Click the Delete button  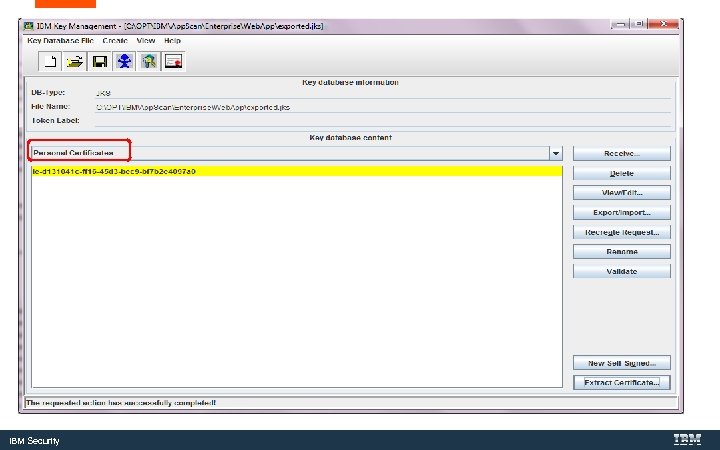tap(622, 173)
